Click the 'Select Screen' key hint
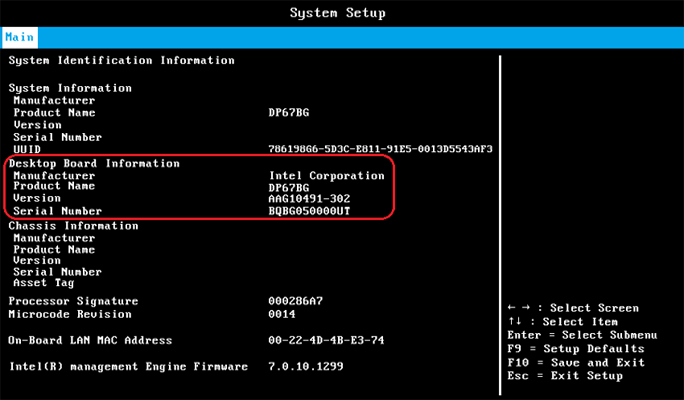The width and height of the screenshot is (684, 400). tap(573, 308)
